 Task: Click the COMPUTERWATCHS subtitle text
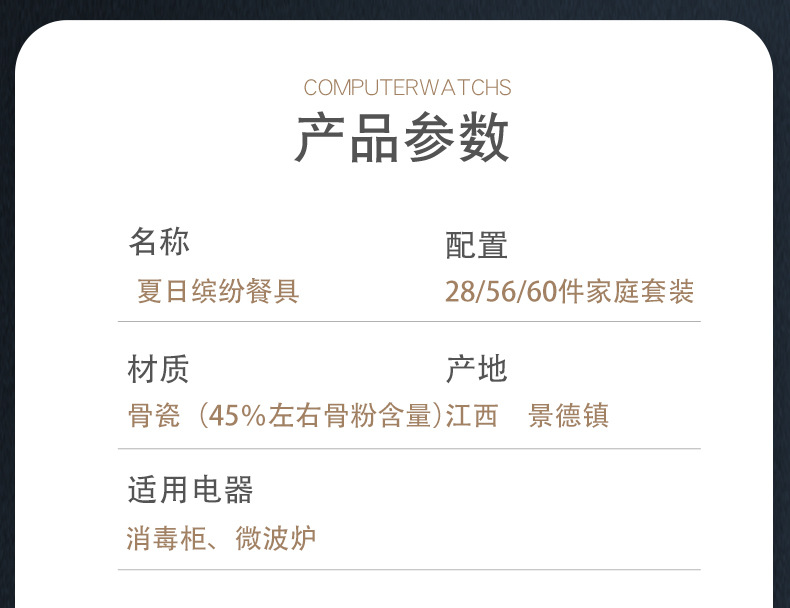(407, 88)
